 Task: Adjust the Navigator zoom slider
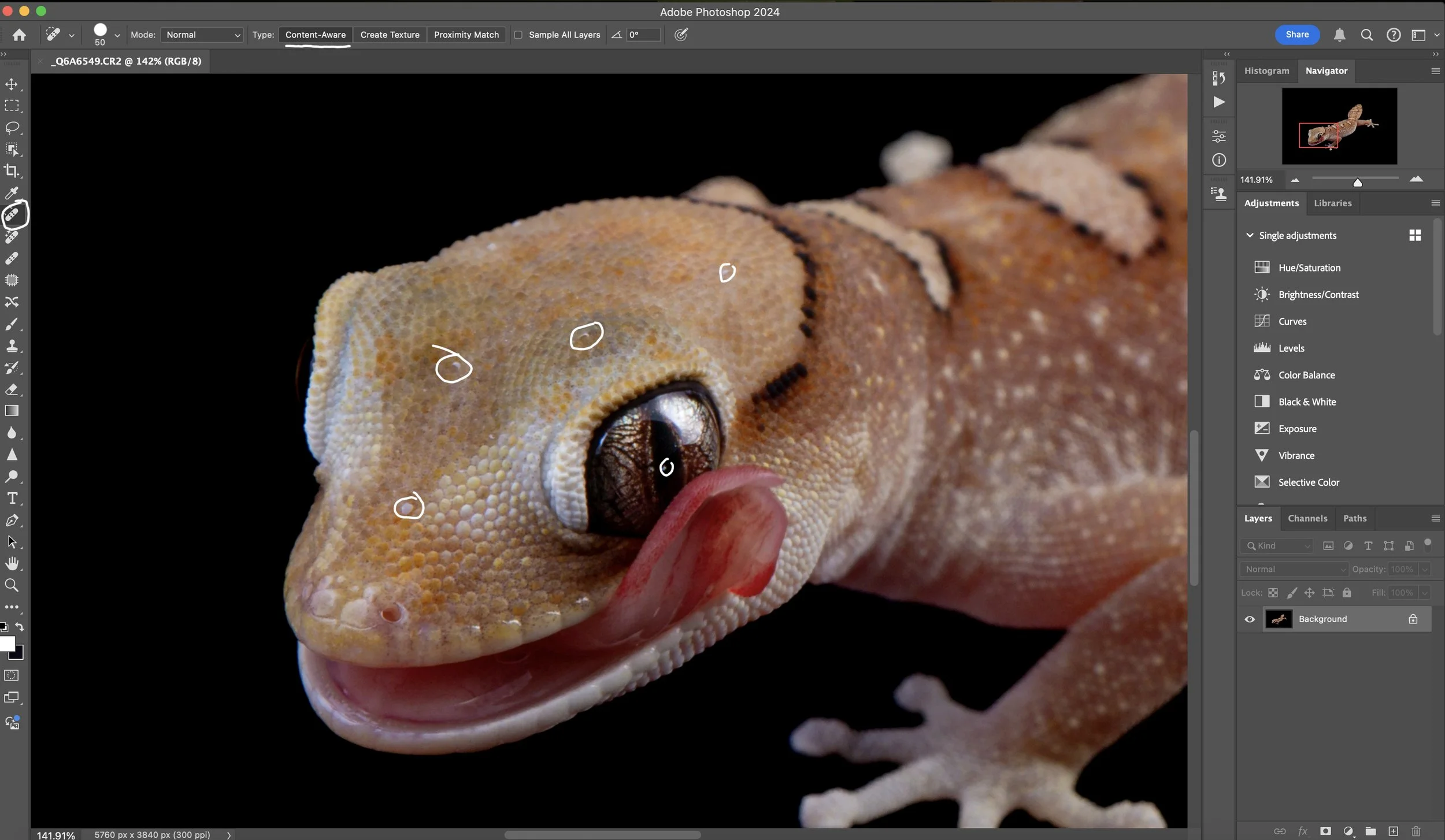coord(1357,182)
